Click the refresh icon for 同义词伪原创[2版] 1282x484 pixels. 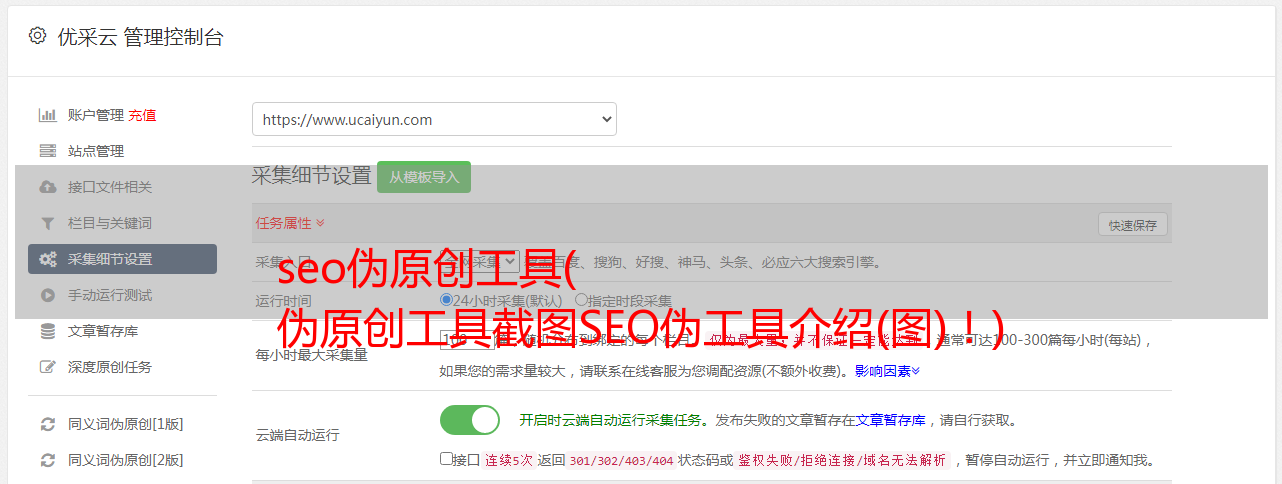(47, 460)
